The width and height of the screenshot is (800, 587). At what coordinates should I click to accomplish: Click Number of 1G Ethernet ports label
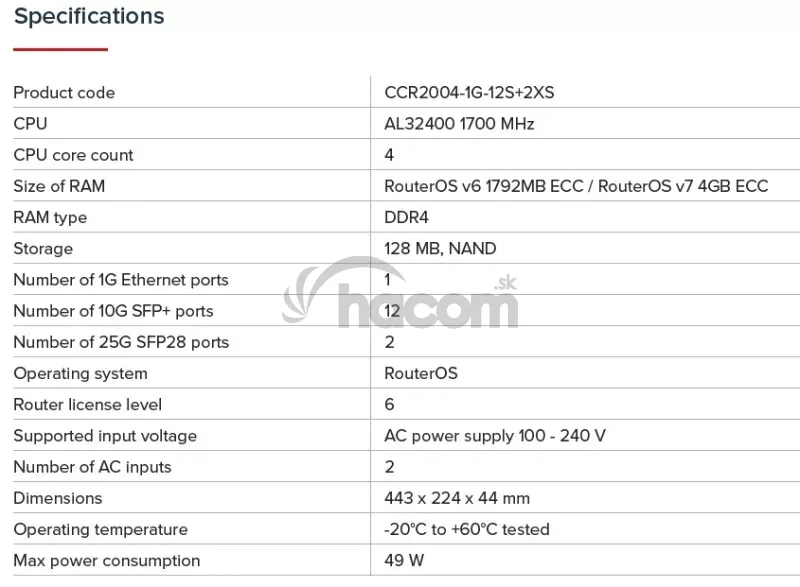(121, 280)
